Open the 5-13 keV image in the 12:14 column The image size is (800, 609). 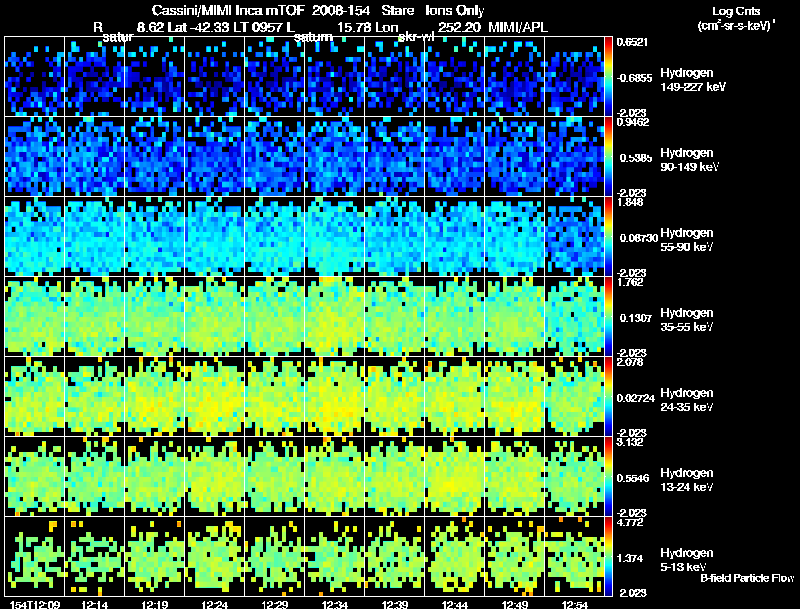pyautogui.click(x=94, y=556)
